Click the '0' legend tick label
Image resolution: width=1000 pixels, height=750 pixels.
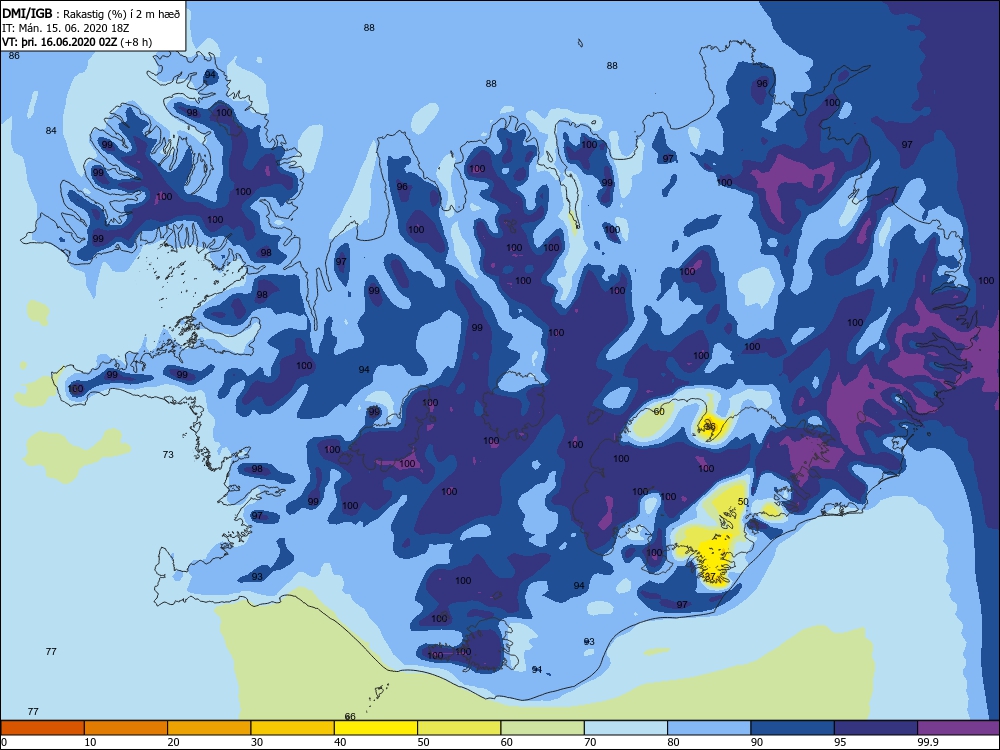[x=4, y=742]
